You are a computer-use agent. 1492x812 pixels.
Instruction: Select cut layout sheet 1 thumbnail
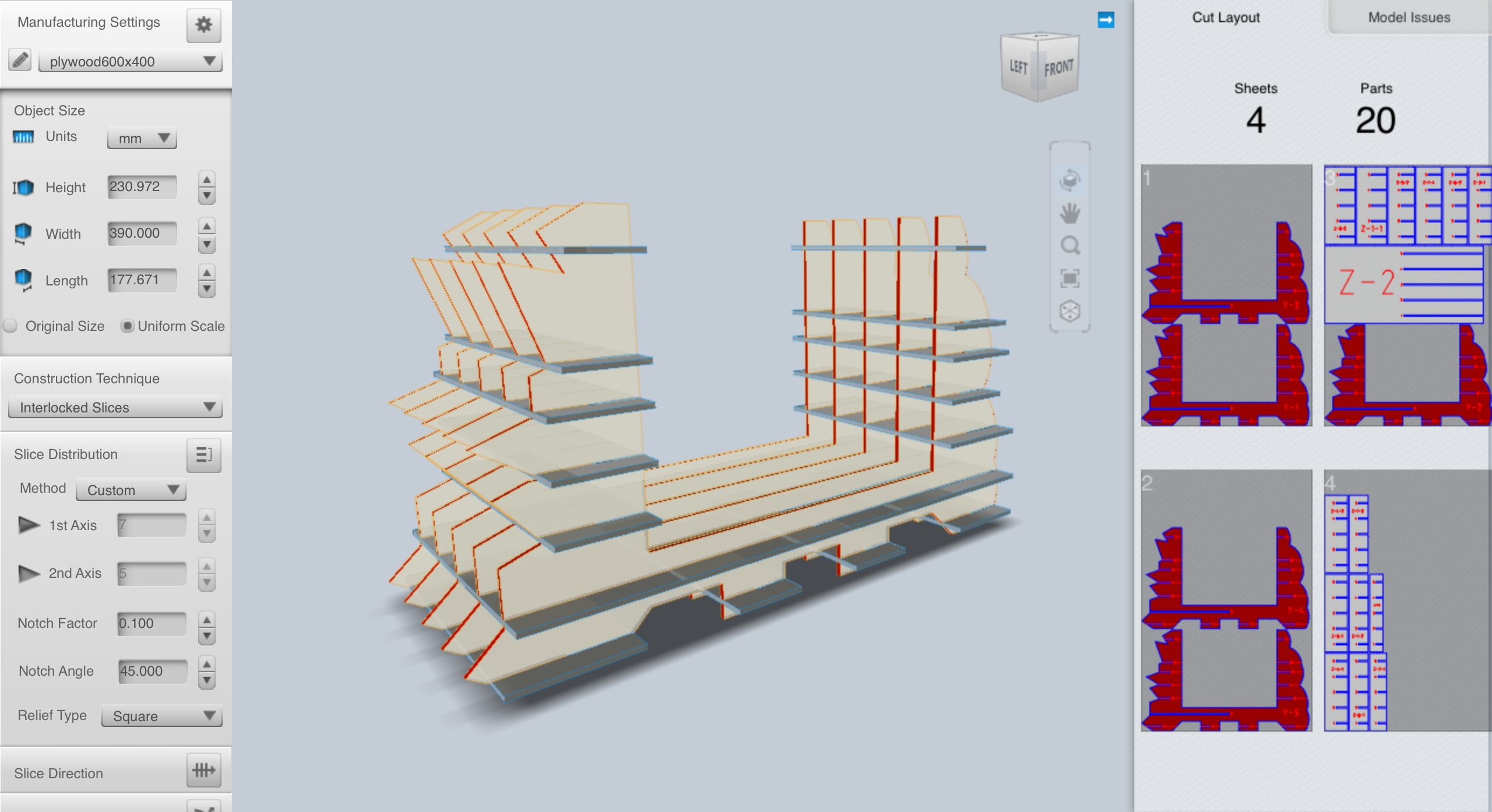1227,295
